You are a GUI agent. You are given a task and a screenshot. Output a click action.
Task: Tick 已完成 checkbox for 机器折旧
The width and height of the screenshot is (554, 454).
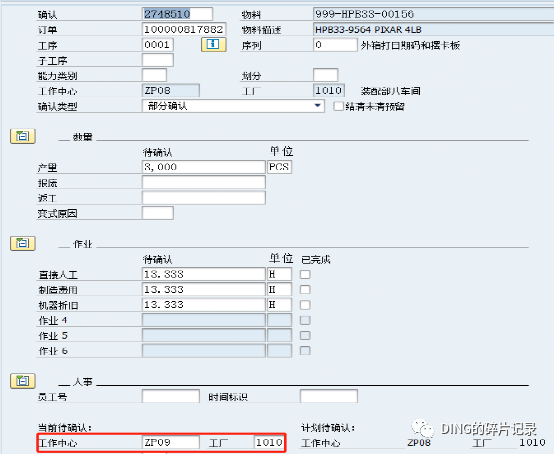point(305,305)
